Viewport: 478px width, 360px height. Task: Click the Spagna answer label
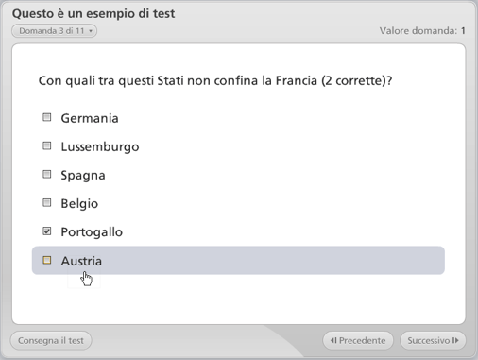click(x=83, y=176)
